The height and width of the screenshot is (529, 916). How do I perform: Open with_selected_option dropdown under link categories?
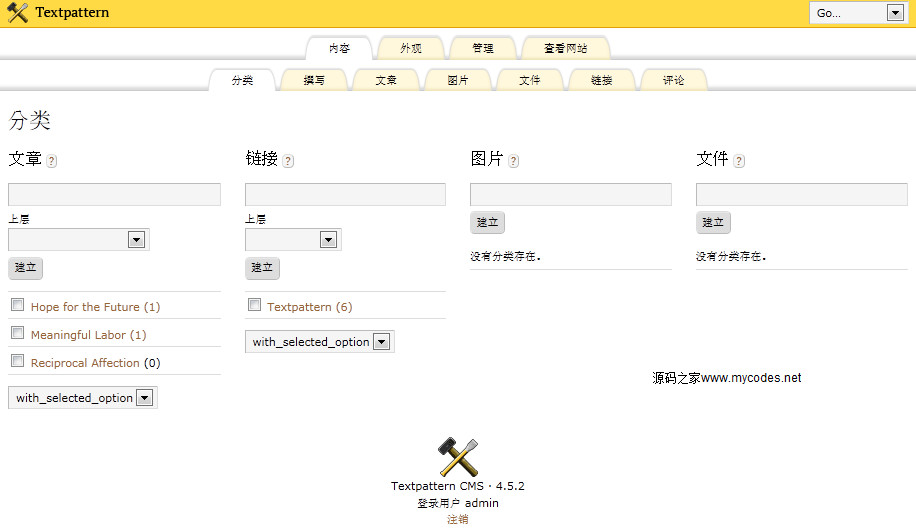coord(320,342)
